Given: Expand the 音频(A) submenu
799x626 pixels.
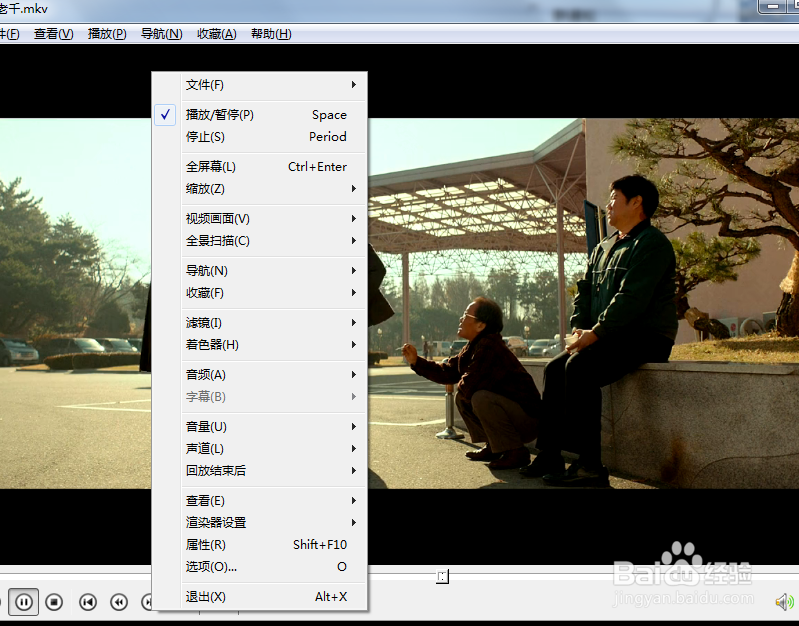Looking at the screenshot, I should pos(260,375).
